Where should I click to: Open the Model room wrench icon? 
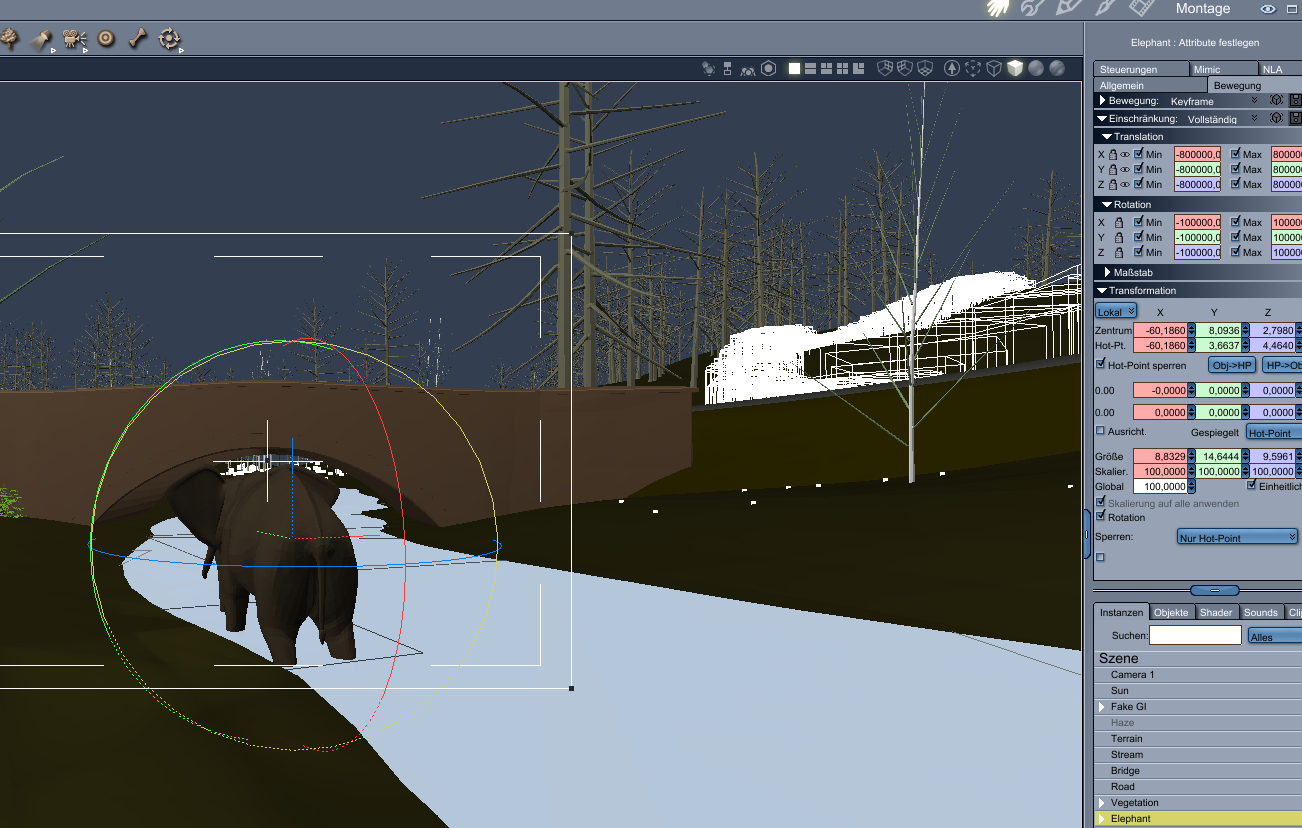(x=1032, y=8)
